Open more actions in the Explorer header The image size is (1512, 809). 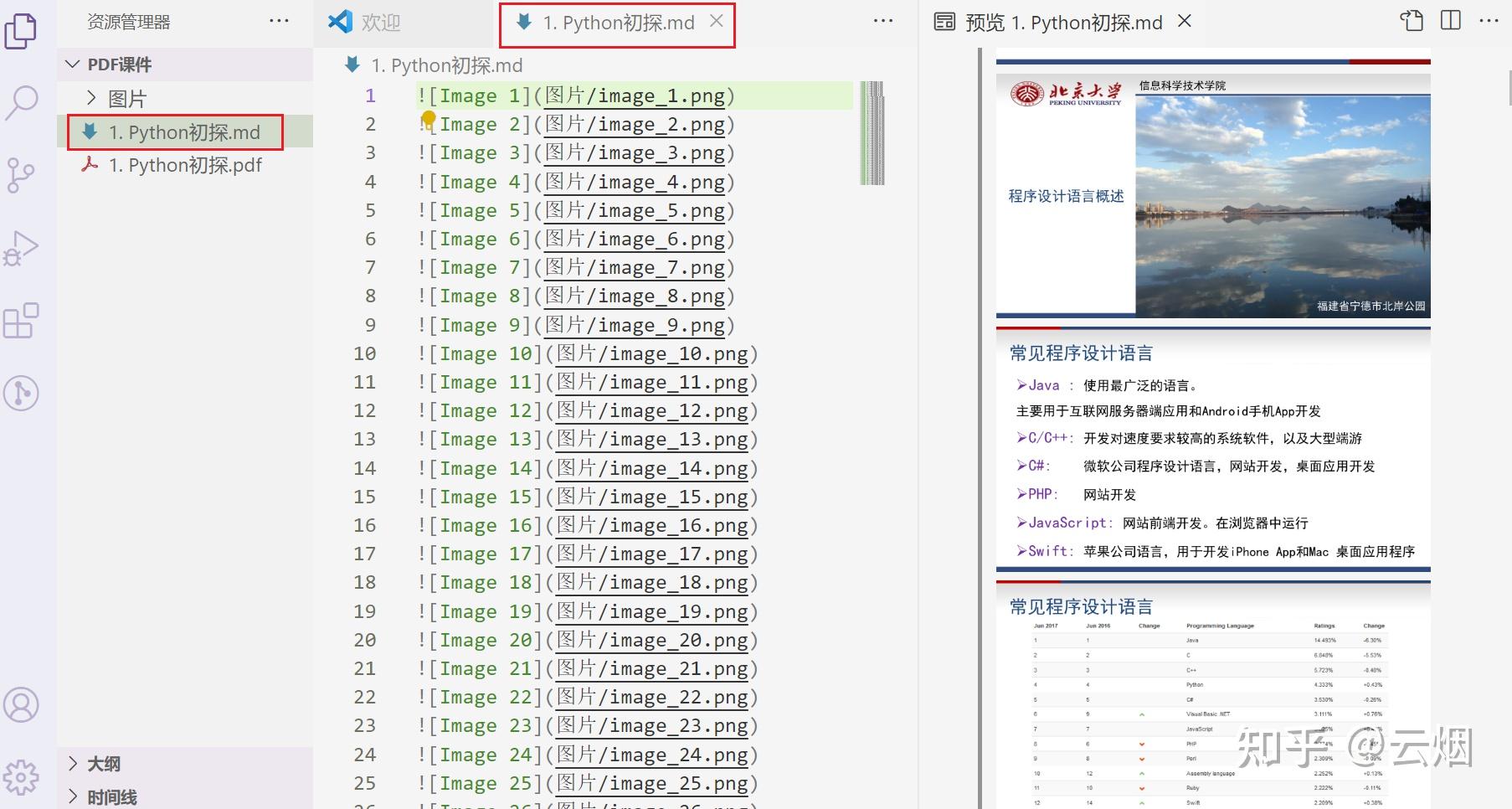coord(279,21)
